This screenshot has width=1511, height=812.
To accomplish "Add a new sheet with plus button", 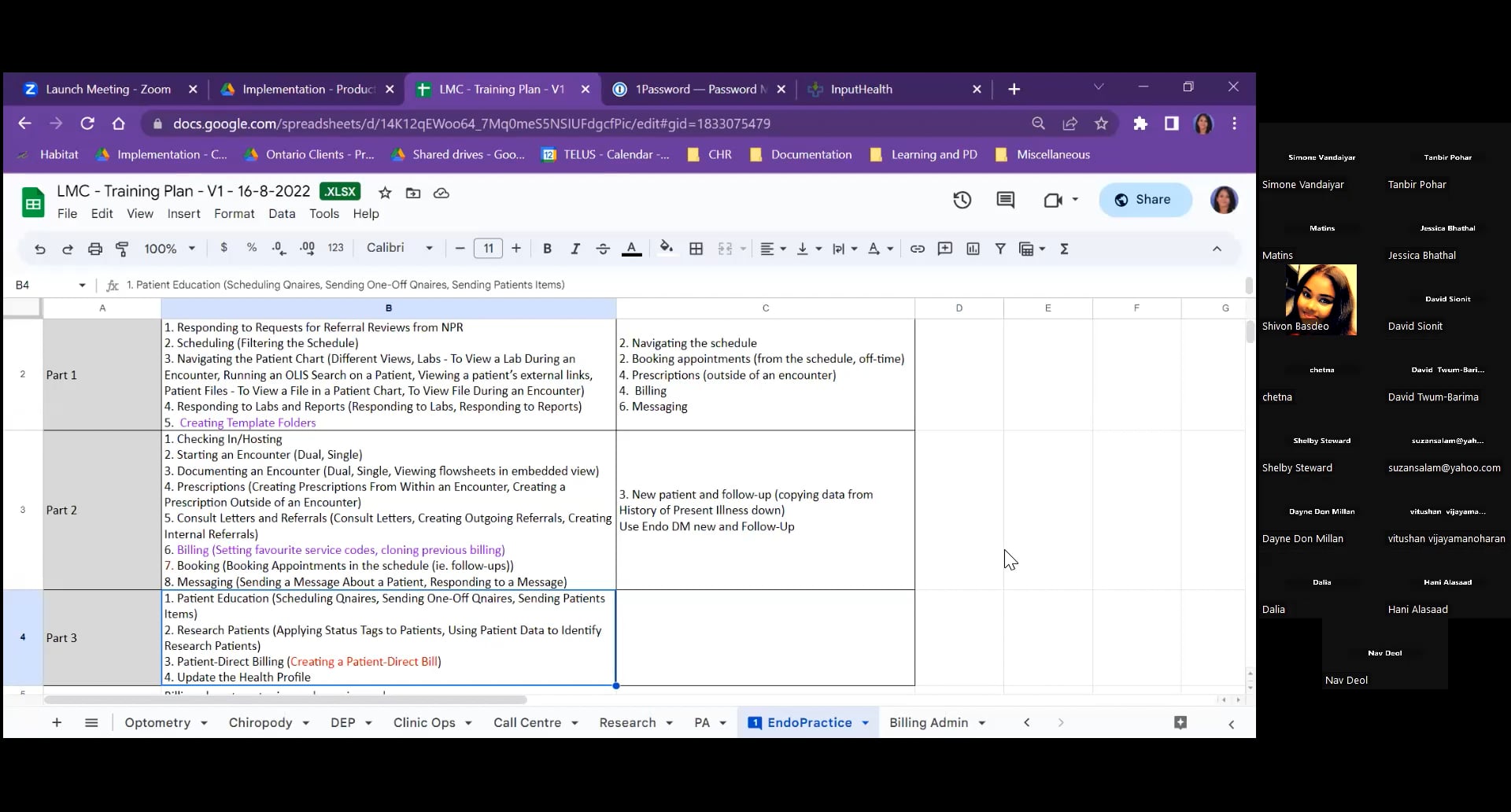I will [x=57, y=723].
